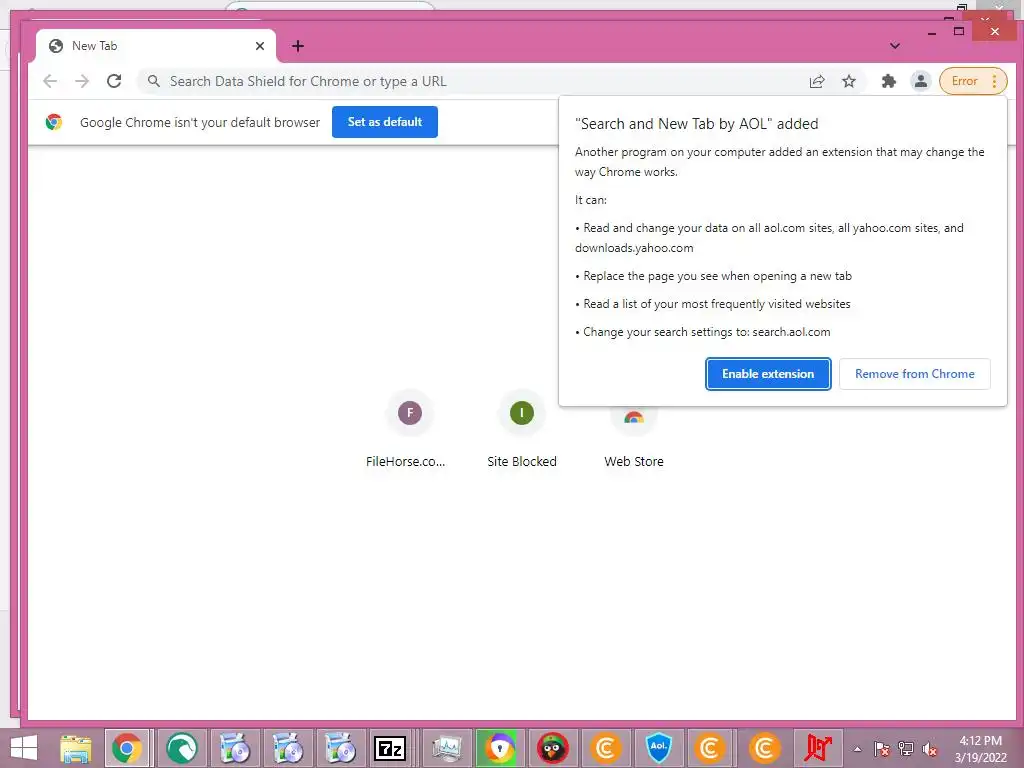Viewport: 1024px width, 768px height.
Task: Click the muted volume tray icon
Action: click(930, 749)
